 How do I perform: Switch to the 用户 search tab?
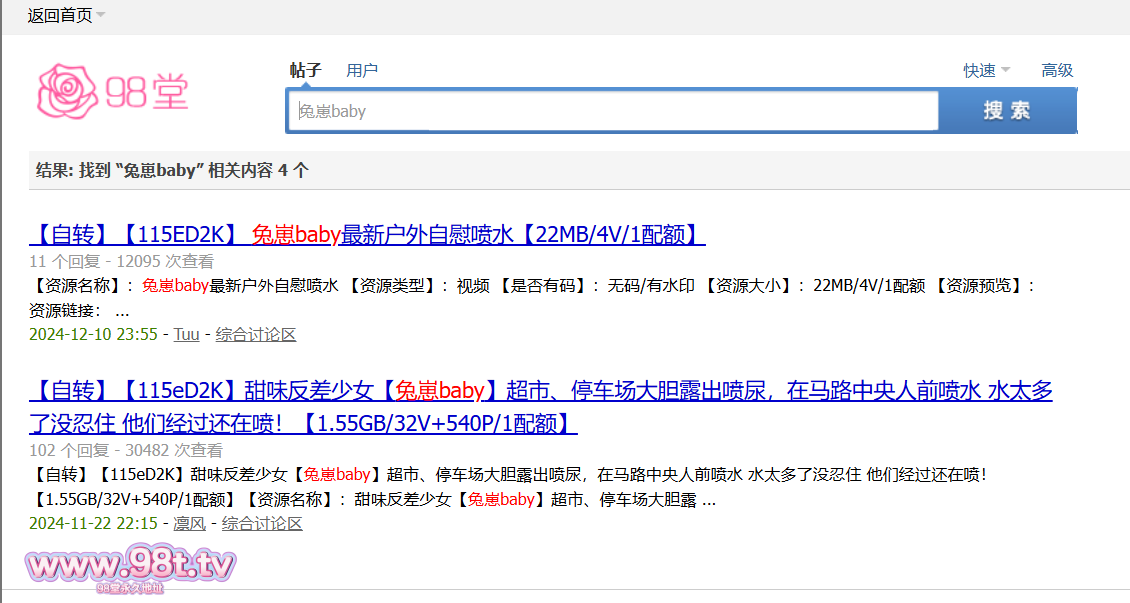pos(362,70)
